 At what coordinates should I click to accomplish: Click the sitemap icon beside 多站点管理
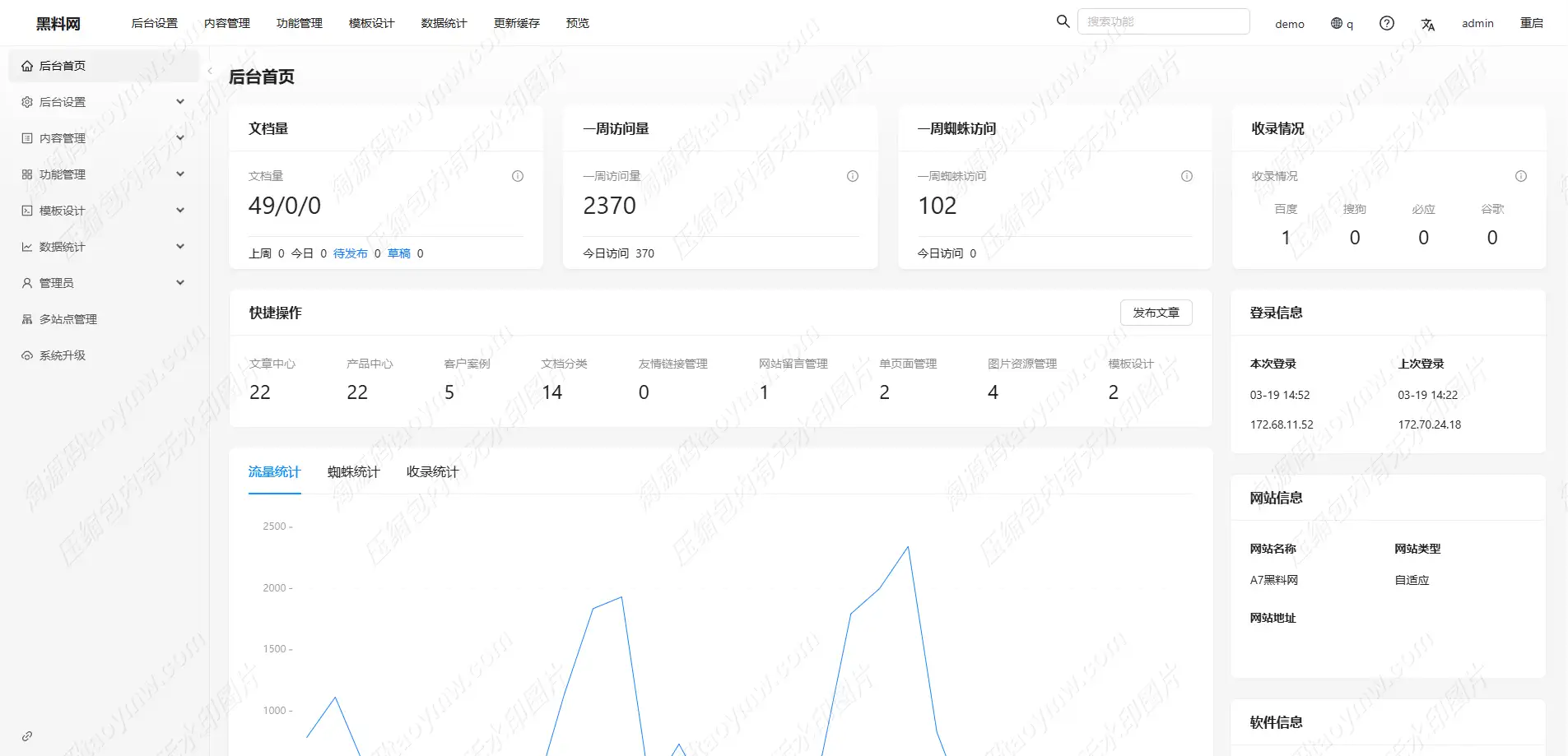click(27, 319)
